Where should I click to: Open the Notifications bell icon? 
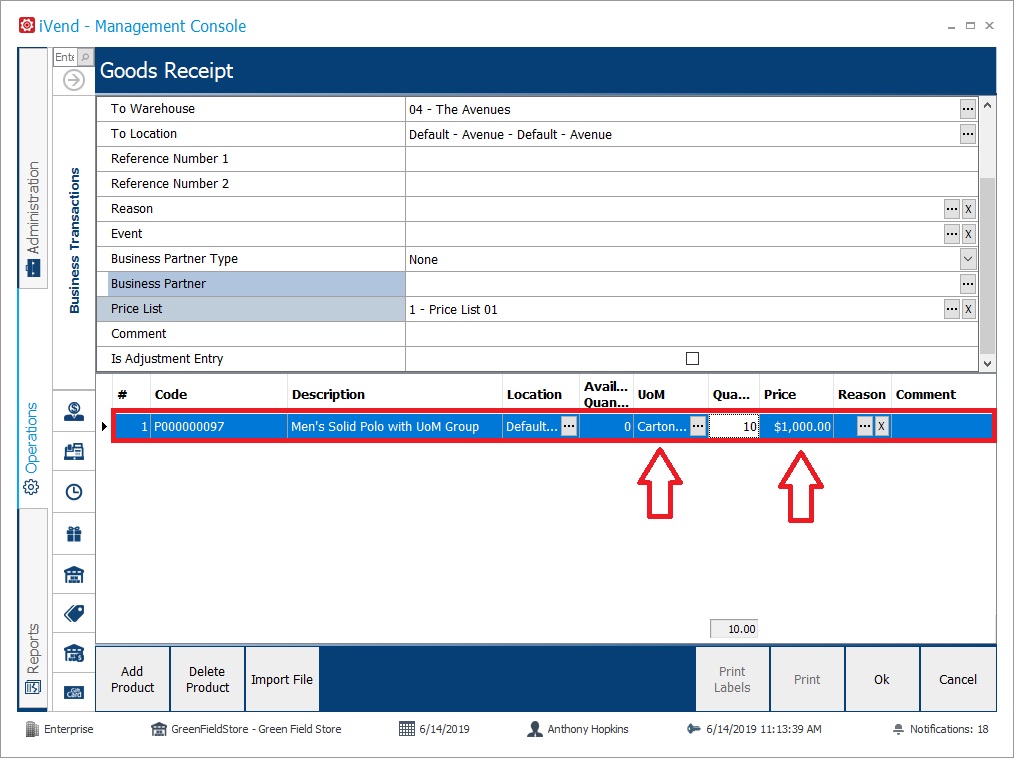tap(898, 730)
